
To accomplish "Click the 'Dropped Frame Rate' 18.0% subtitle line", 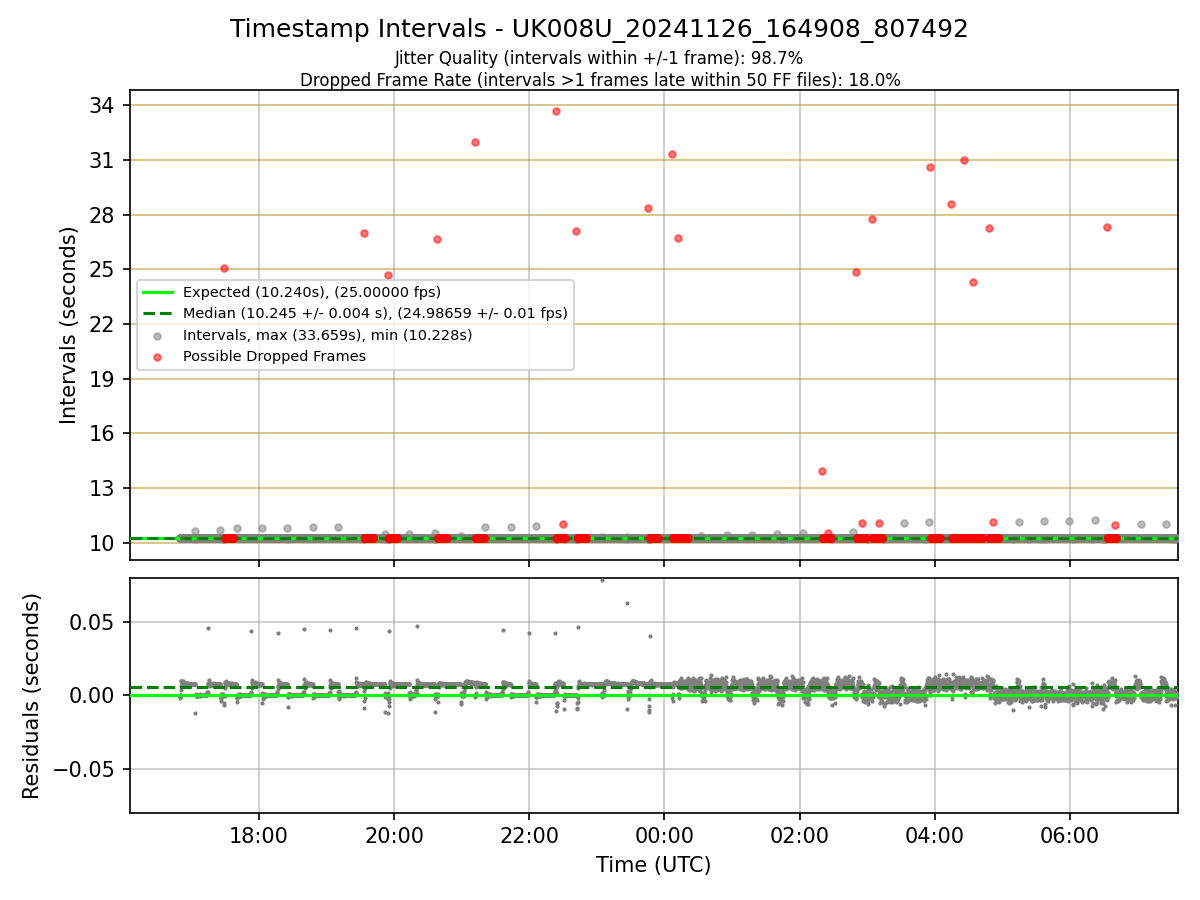I will point(600,80).
